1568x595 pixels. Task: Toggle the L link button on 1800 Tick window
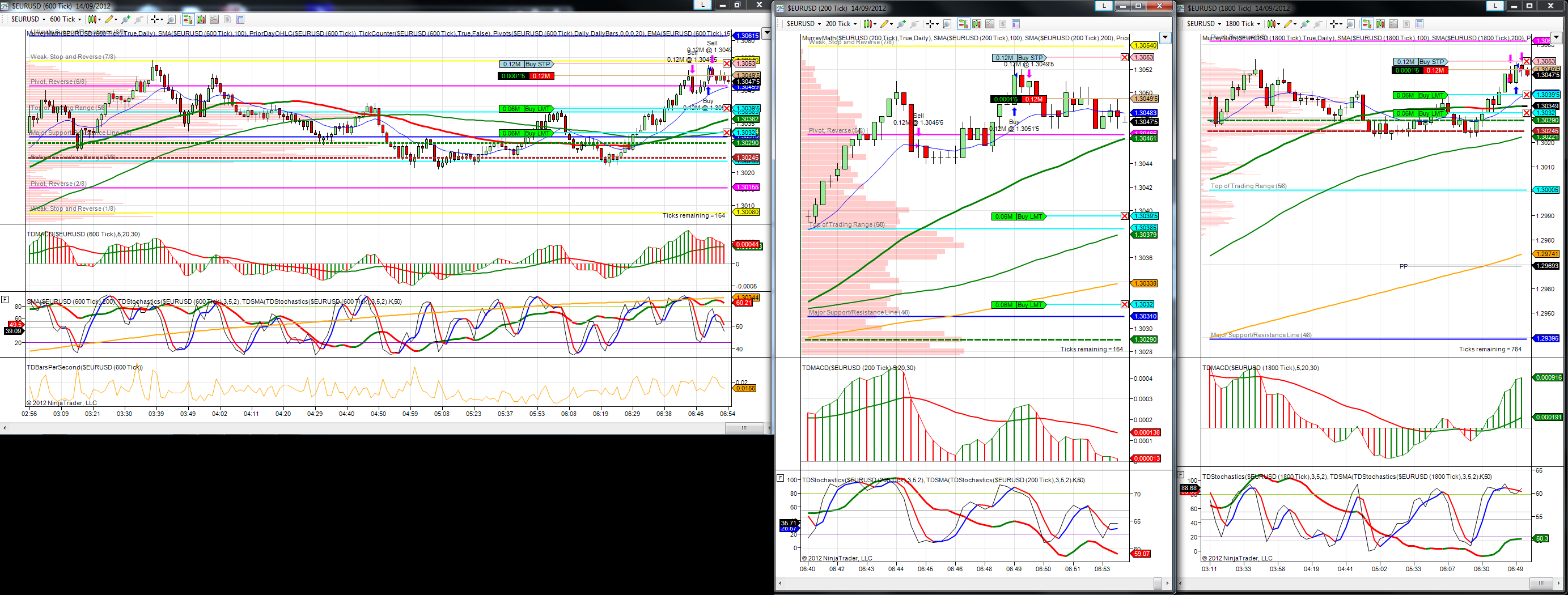(1494, 6)
